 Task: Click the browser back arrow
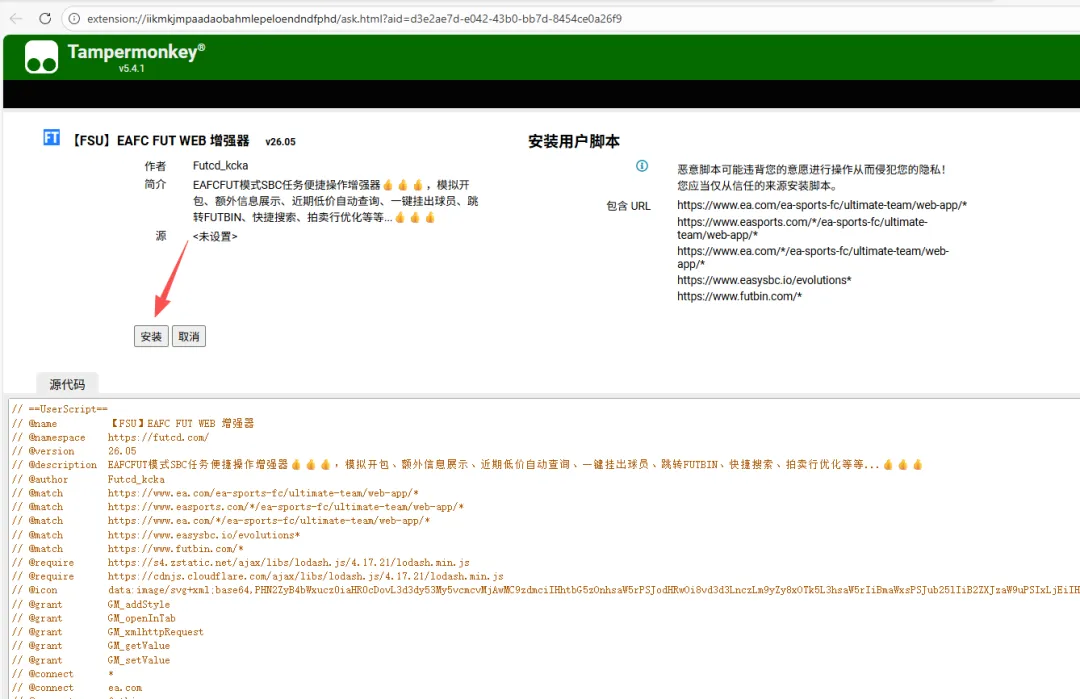click(x=17, y=19)
